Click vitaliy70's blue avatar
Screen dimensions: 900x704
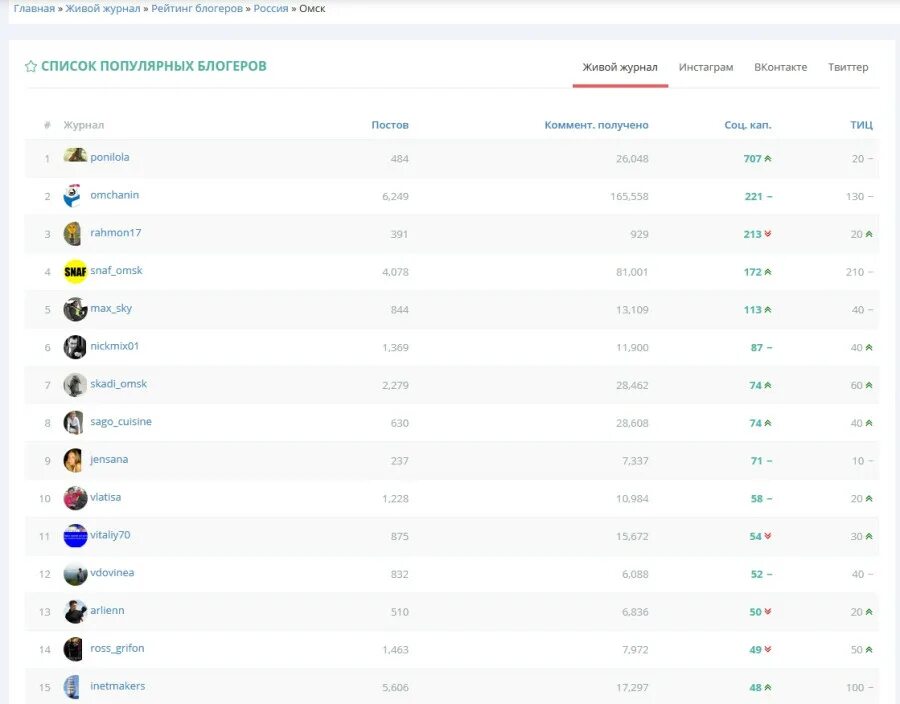pos(75,536)
